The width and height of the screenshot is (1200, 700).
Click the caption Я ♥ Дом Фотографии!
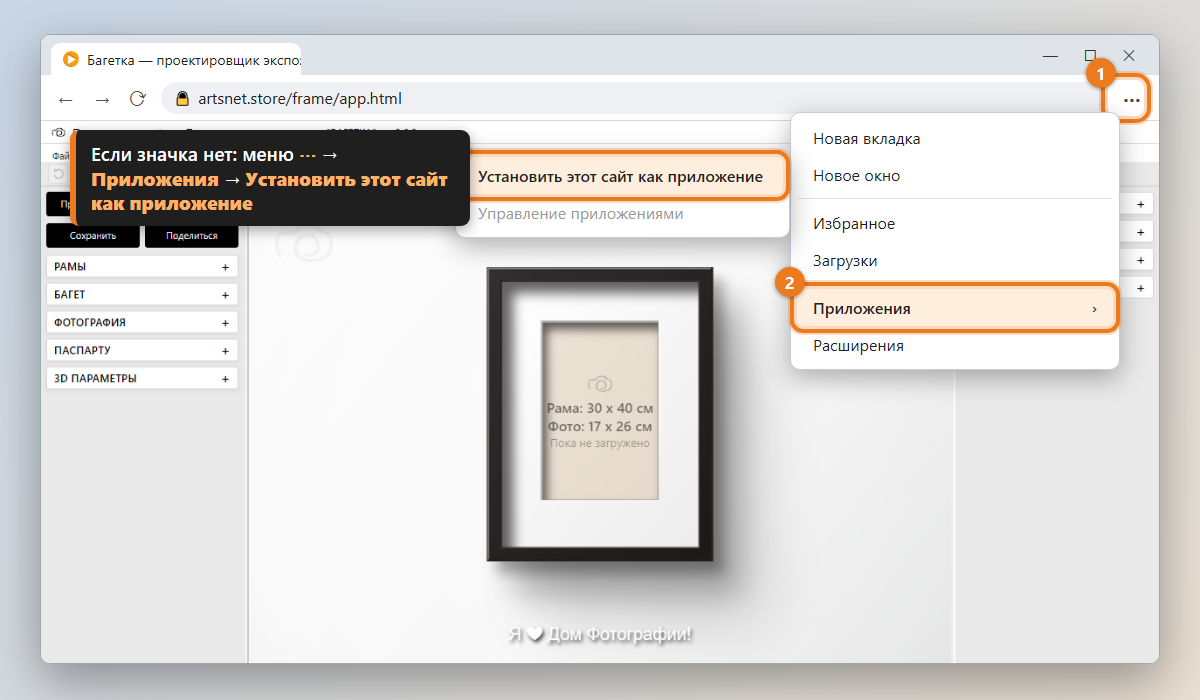600,634
